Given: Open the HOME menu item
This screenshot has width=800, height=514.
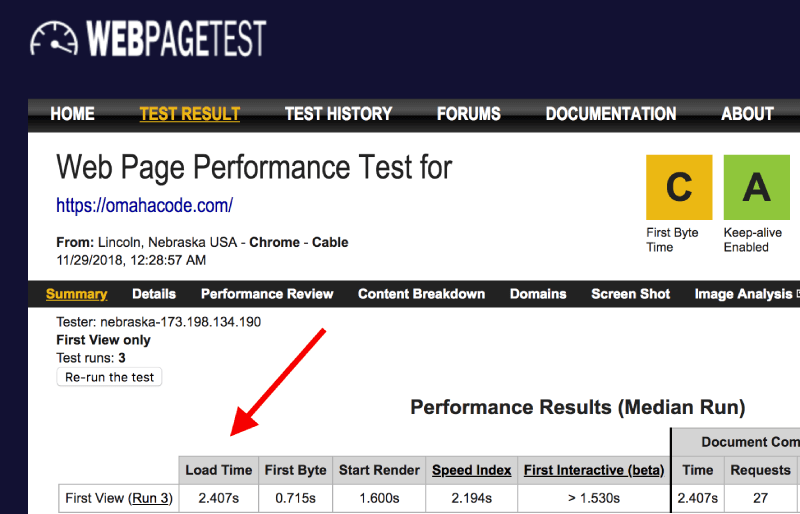Looking at the screenshot, I should click(72, 114).
